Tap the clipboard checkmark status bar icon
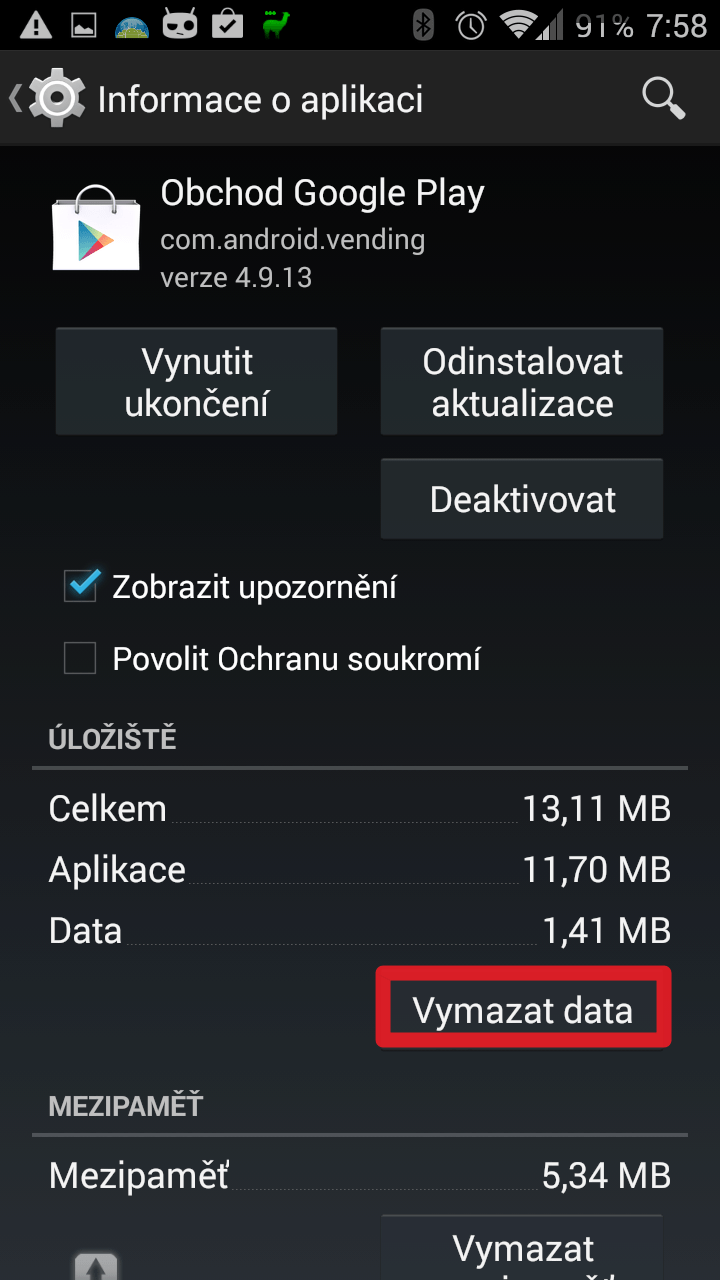Image resolution: width=720 pixels, height=1280 pixels. click(227, 24)
